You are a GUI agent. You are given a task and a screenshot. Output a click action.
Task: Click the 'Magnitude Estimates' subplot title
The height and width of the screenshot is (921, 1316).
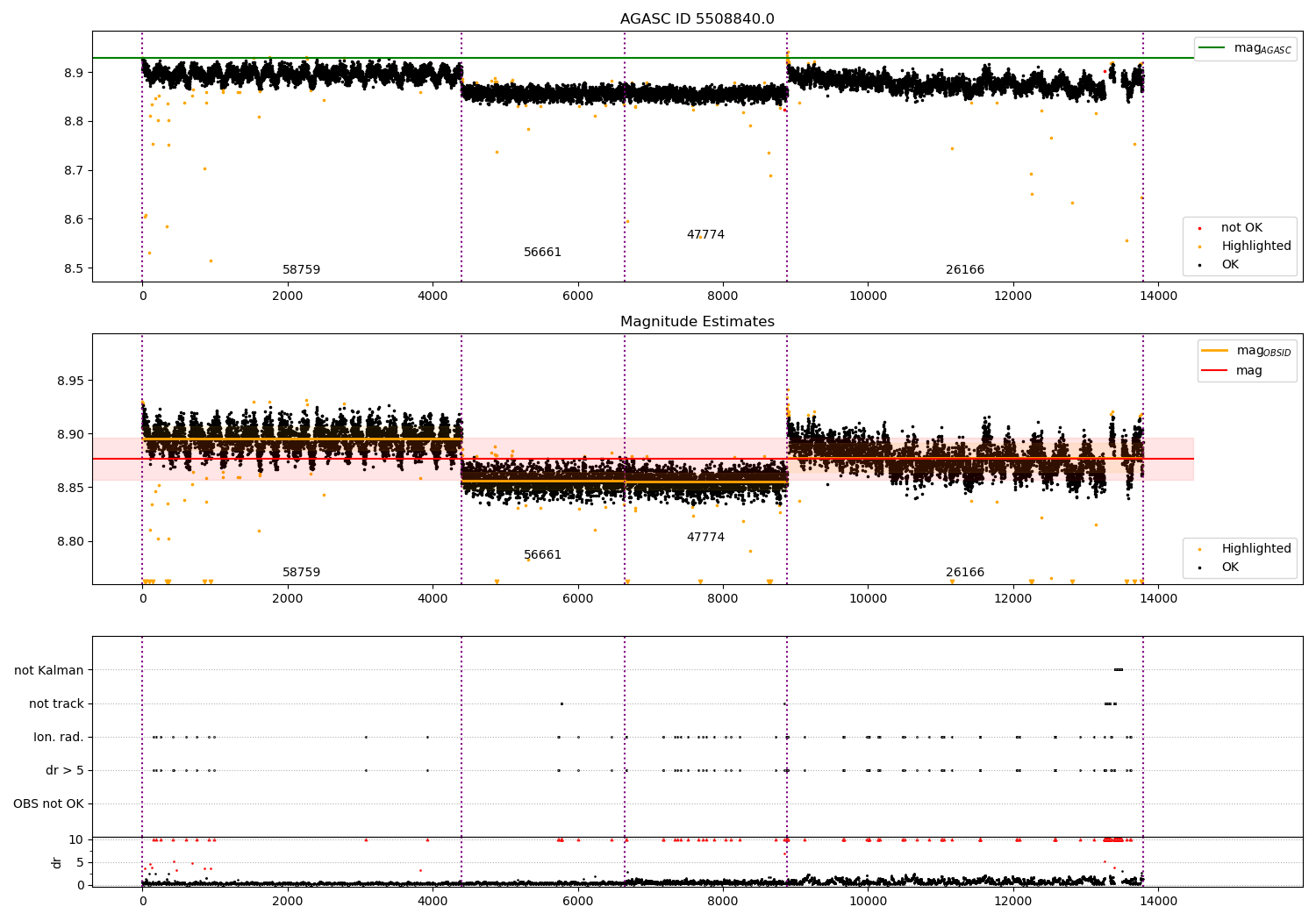(x=697, y=322)
